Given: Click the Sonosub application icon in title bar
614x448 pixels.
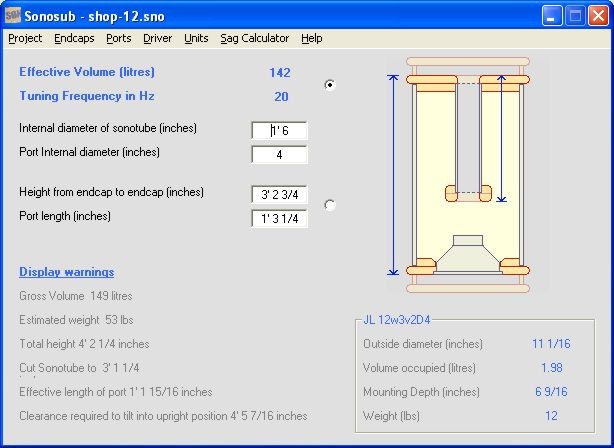Looking at the screenshot, I should click(x=12, y=15).
